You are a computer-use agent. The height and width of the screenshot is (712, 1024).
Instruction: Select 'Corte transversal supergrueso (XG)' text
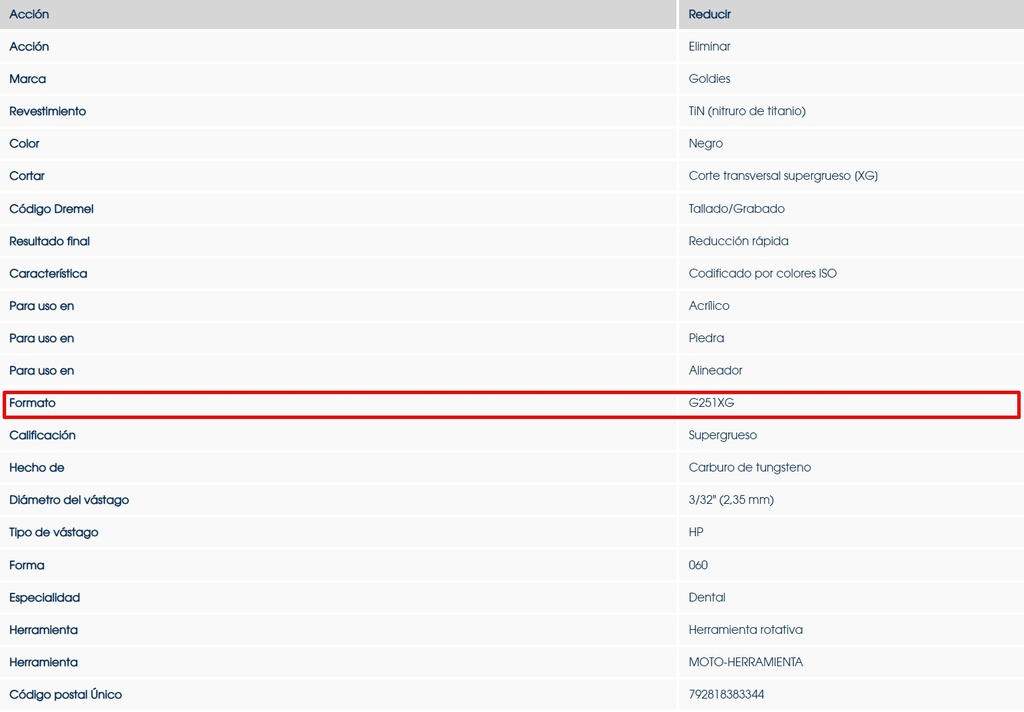point(783,176)
